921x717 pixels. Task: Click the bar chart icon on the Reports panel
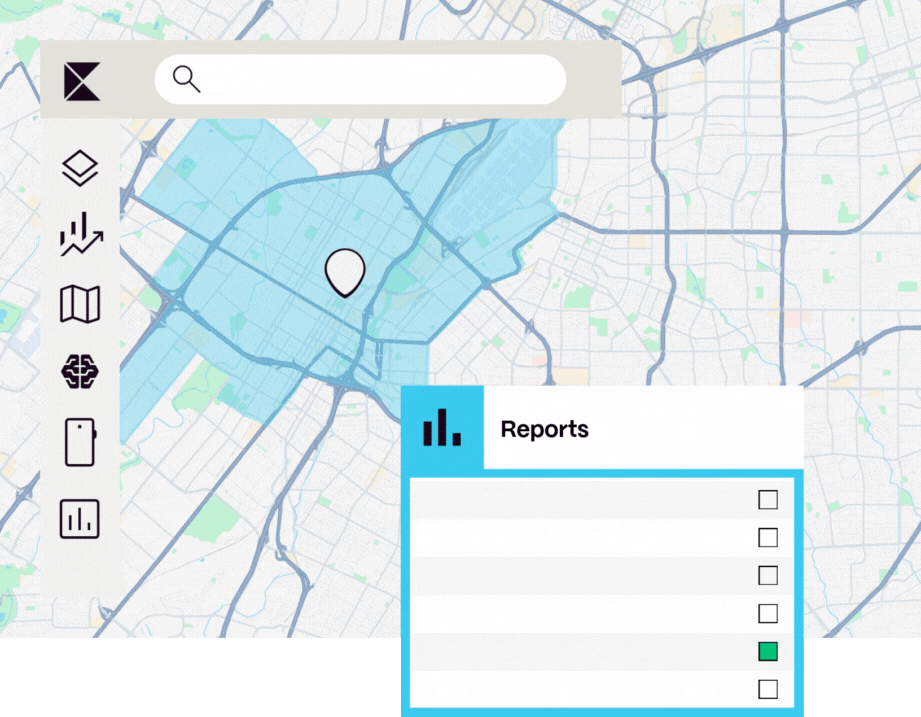[x=442, y=428]
